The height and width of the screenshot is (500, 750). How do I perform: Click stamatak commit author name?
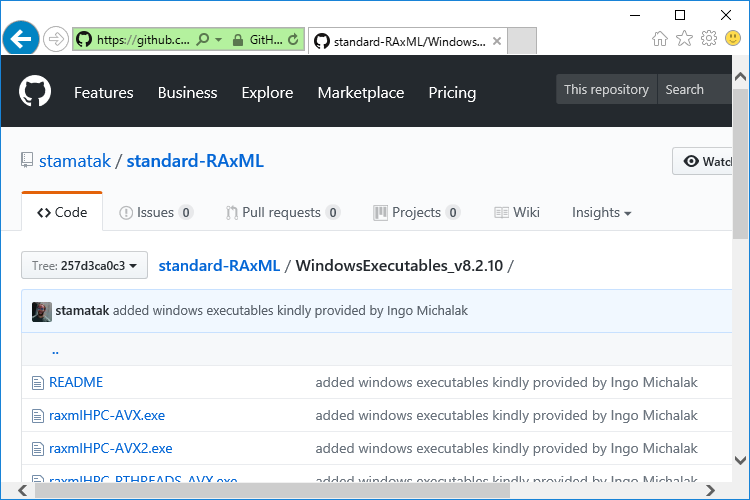82,311
